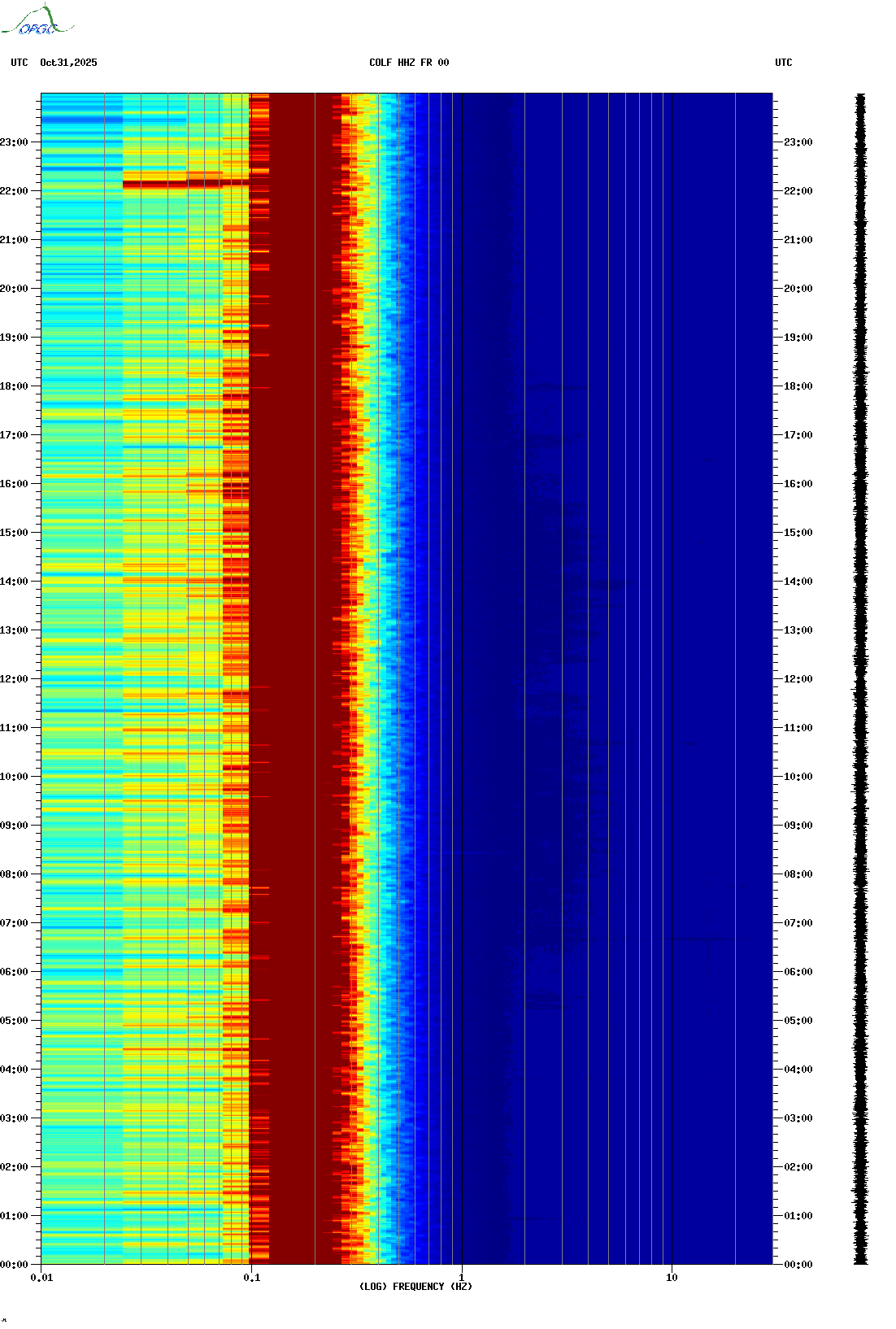Click the left axis 20:00 label
Screen dimensions: 896x1329
pyautogui.click(x=14, y=289)
